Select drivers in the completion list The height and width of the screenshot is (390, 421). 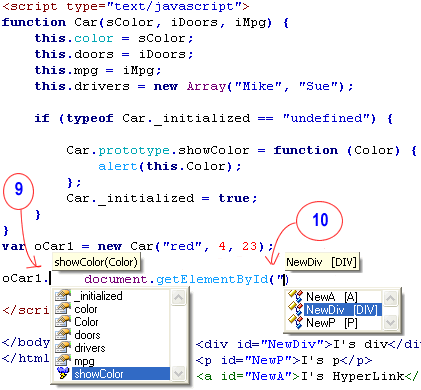90,348
